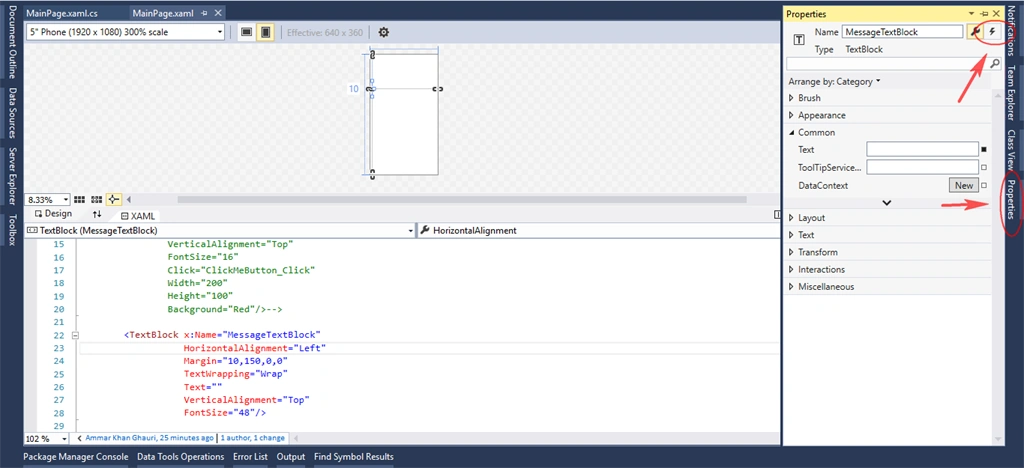This screenshot has height=468, width=1024.
Task: Click the swap panes arrows icon
Action: point(97,214)
